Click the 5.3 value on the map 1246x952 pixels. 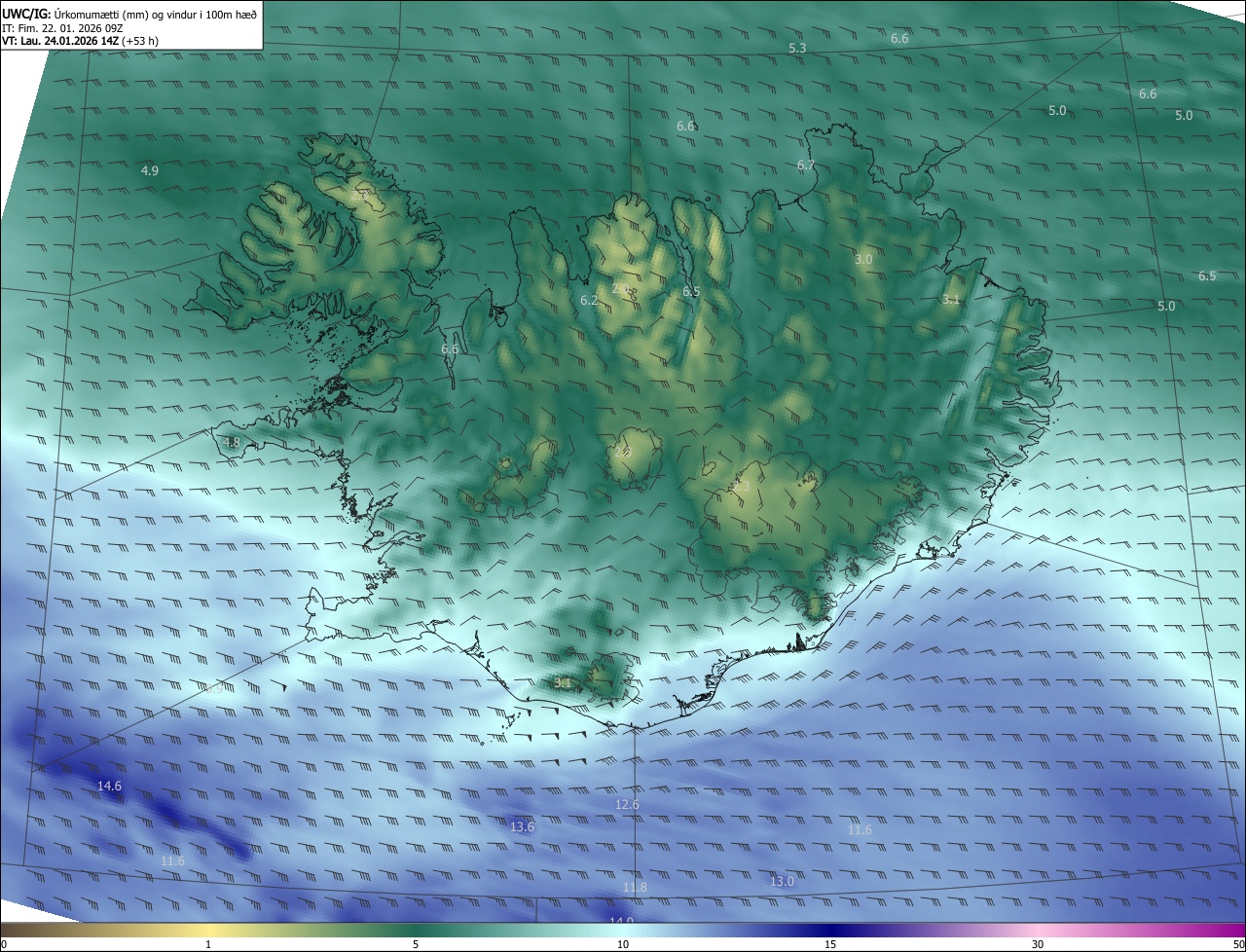coord(797,49)
